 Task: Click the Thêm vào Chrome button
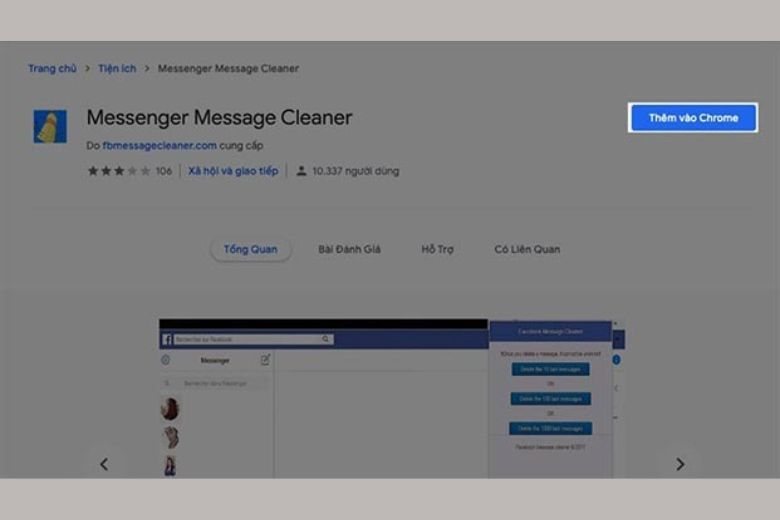point(693,118)
